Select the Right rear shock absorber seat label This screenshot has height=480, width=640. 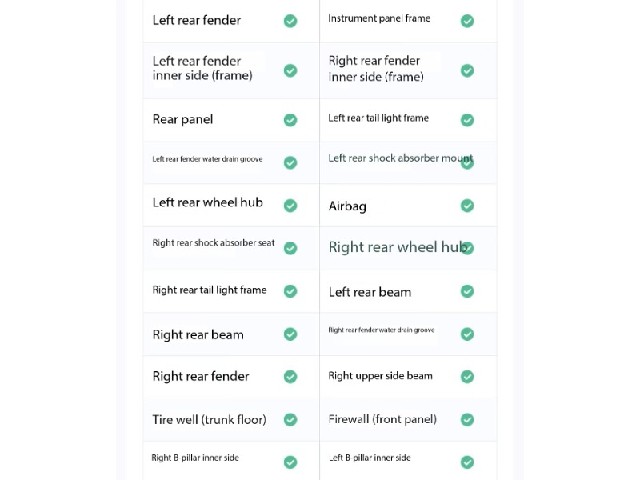pos(213,243)
